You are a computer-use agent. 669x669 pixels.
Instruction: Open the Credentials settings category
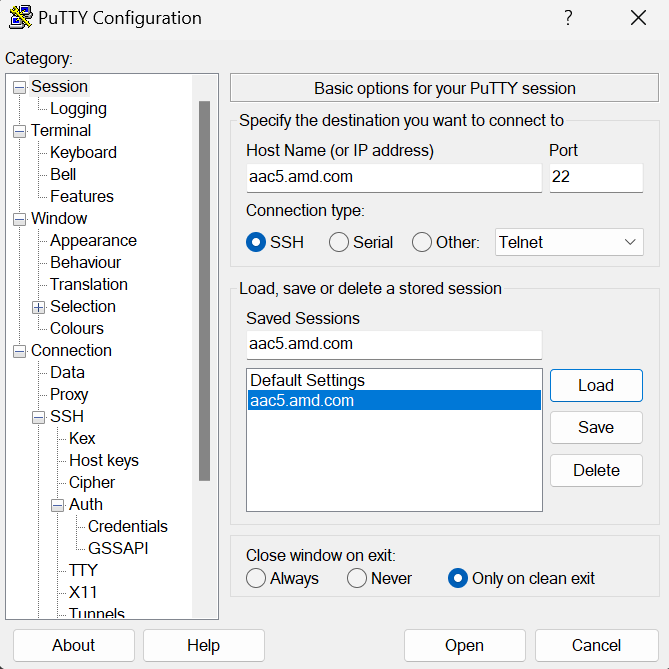pyautogui.click(x=128, y=526)
